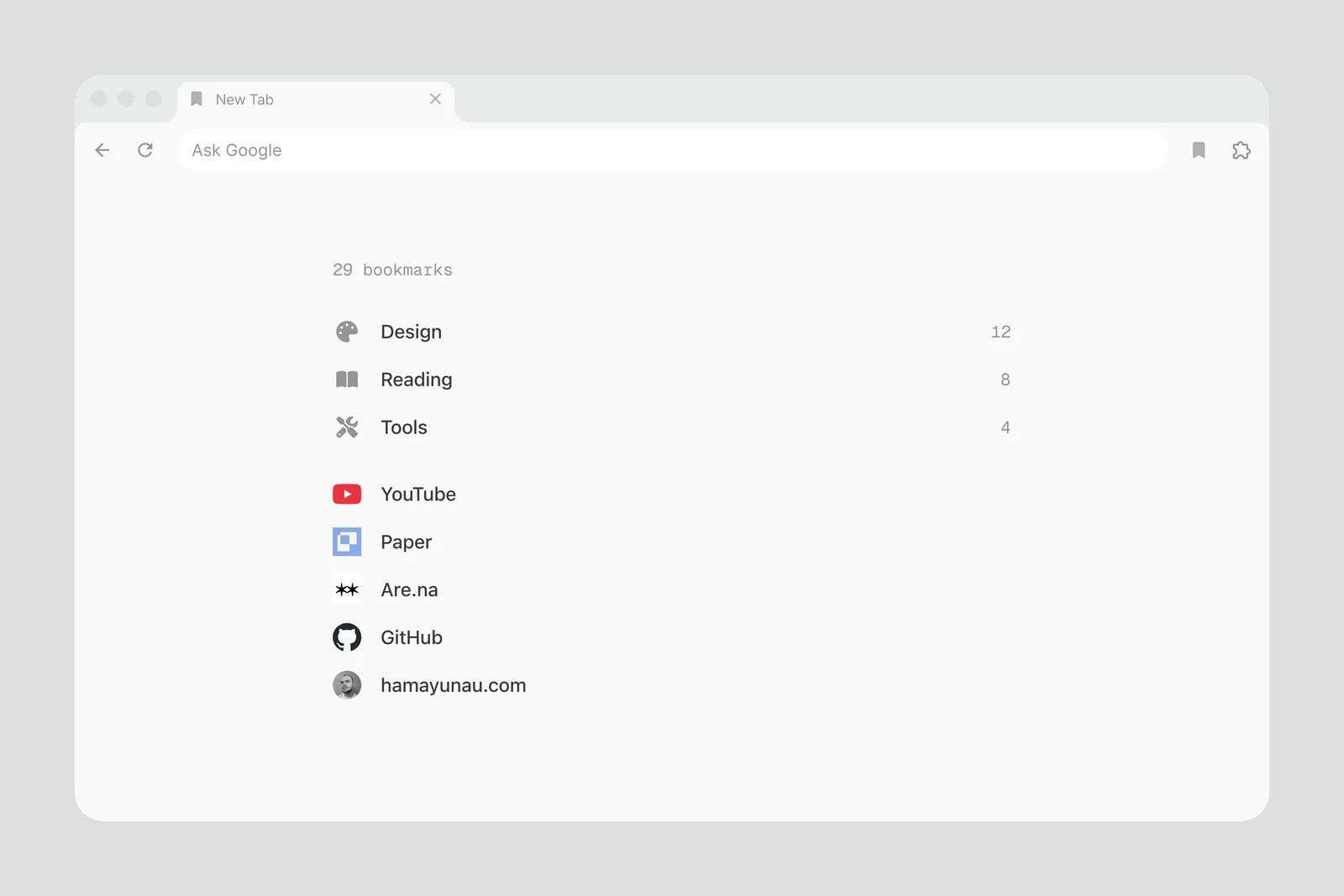Click the Tools folder count 4
The image size is (1344, 896).
[1005, 427]
